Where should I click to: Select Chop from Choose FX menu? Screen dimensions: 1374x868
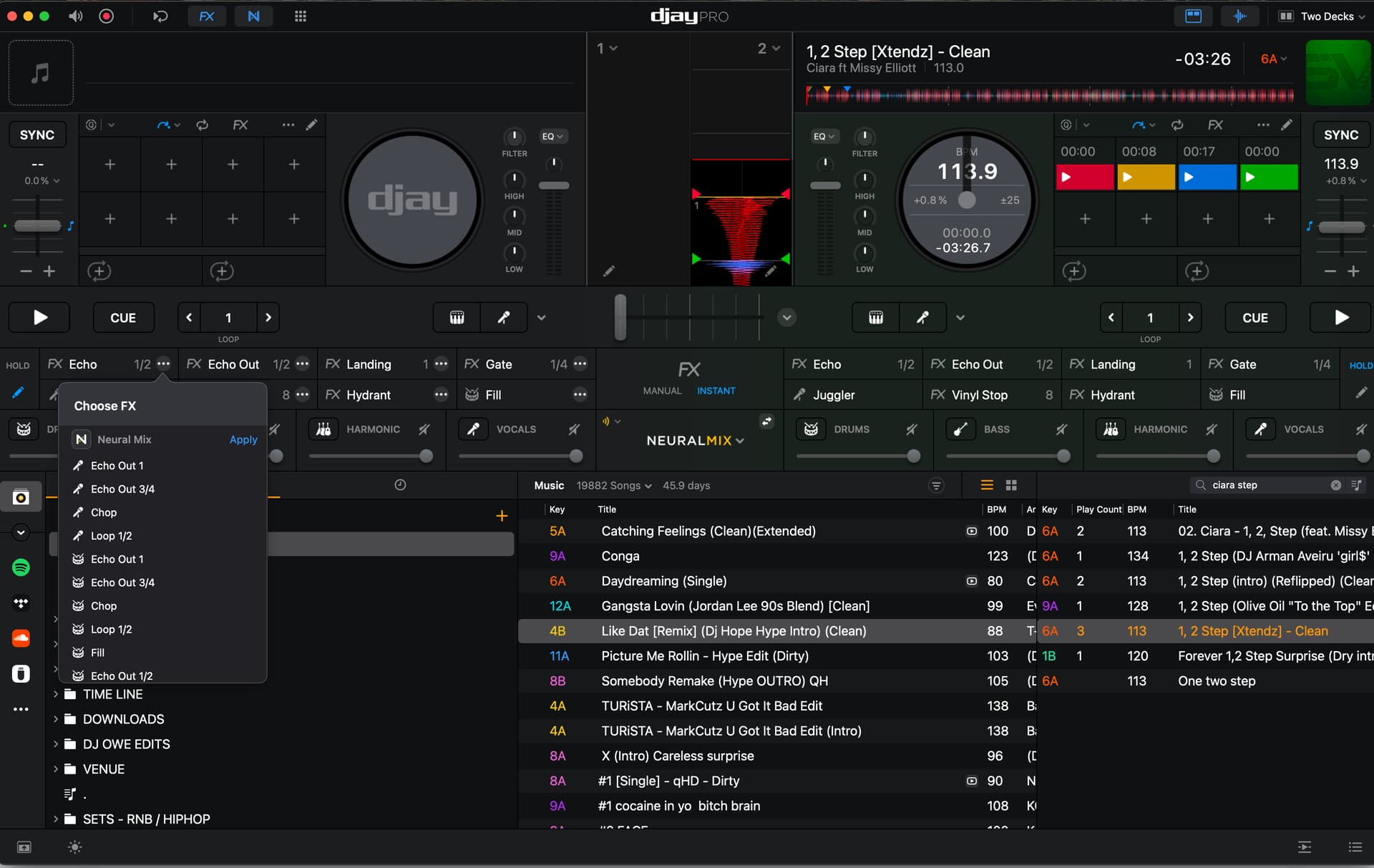pos(104,512)
